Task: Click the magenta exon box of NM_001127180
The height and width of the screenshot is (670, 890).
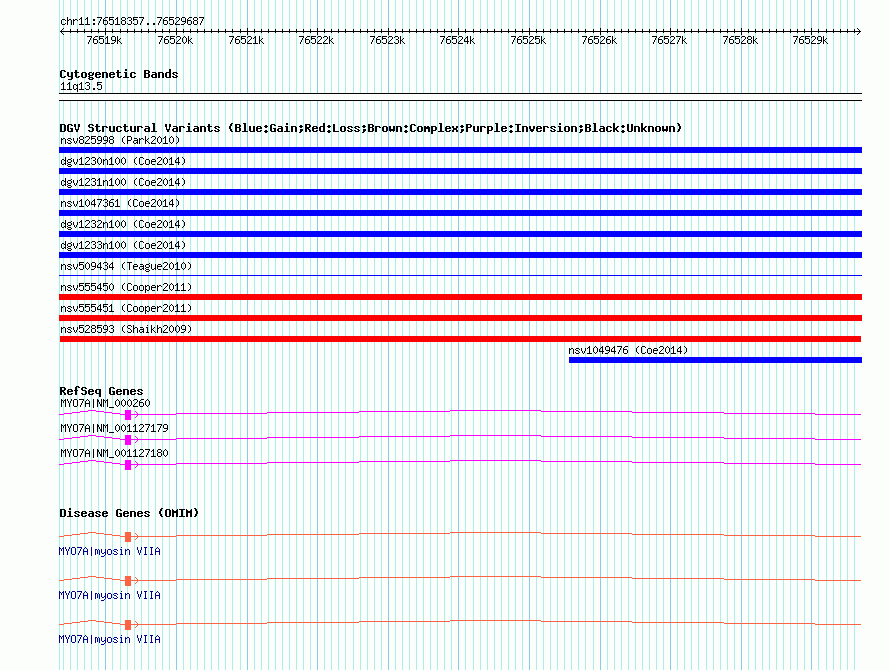Action: pos(128,465)
